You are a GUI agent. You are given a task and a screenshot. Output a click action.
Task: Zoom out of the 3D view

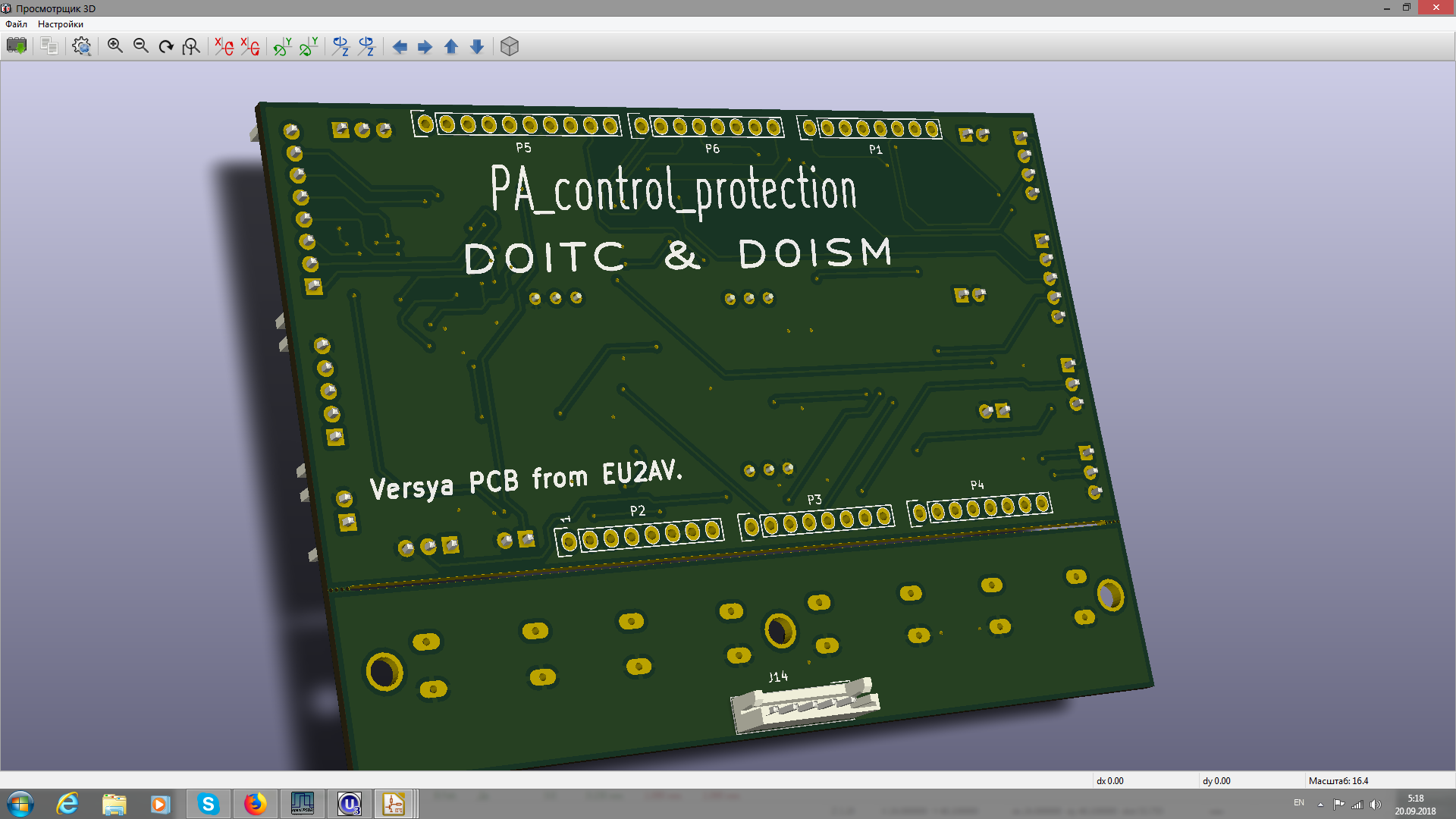140,46
